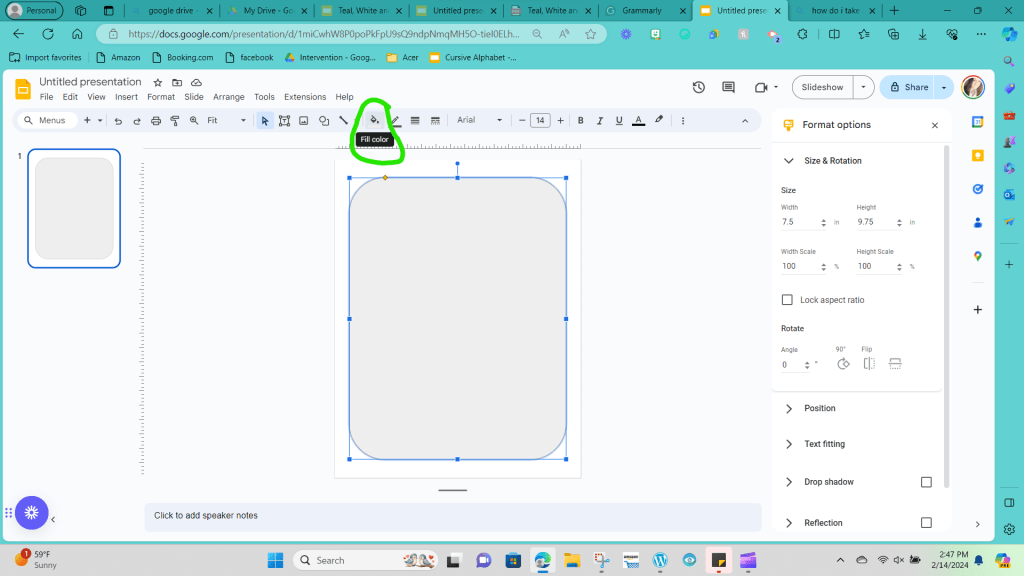Click the Insert image toolbar icon
This screenshot has height=576, width=1024.
click(x=304, y=121)
